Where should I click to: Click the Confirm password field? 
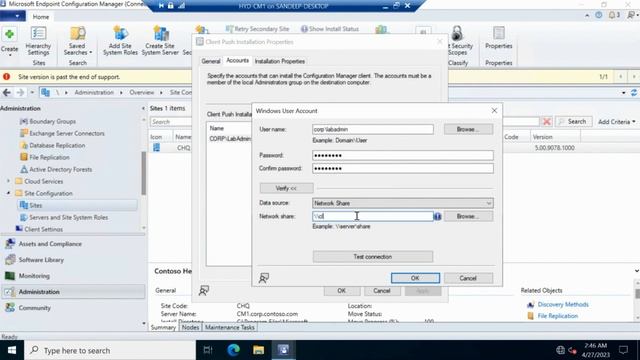click(x=402, y=169)
